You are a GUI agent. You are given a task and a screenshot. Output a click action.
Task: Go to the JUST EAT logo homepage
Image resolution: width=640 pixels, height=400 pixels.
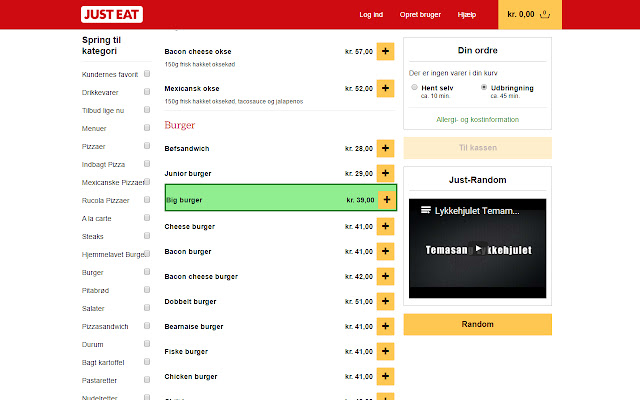pyautogui.click(x=112, y=15)
